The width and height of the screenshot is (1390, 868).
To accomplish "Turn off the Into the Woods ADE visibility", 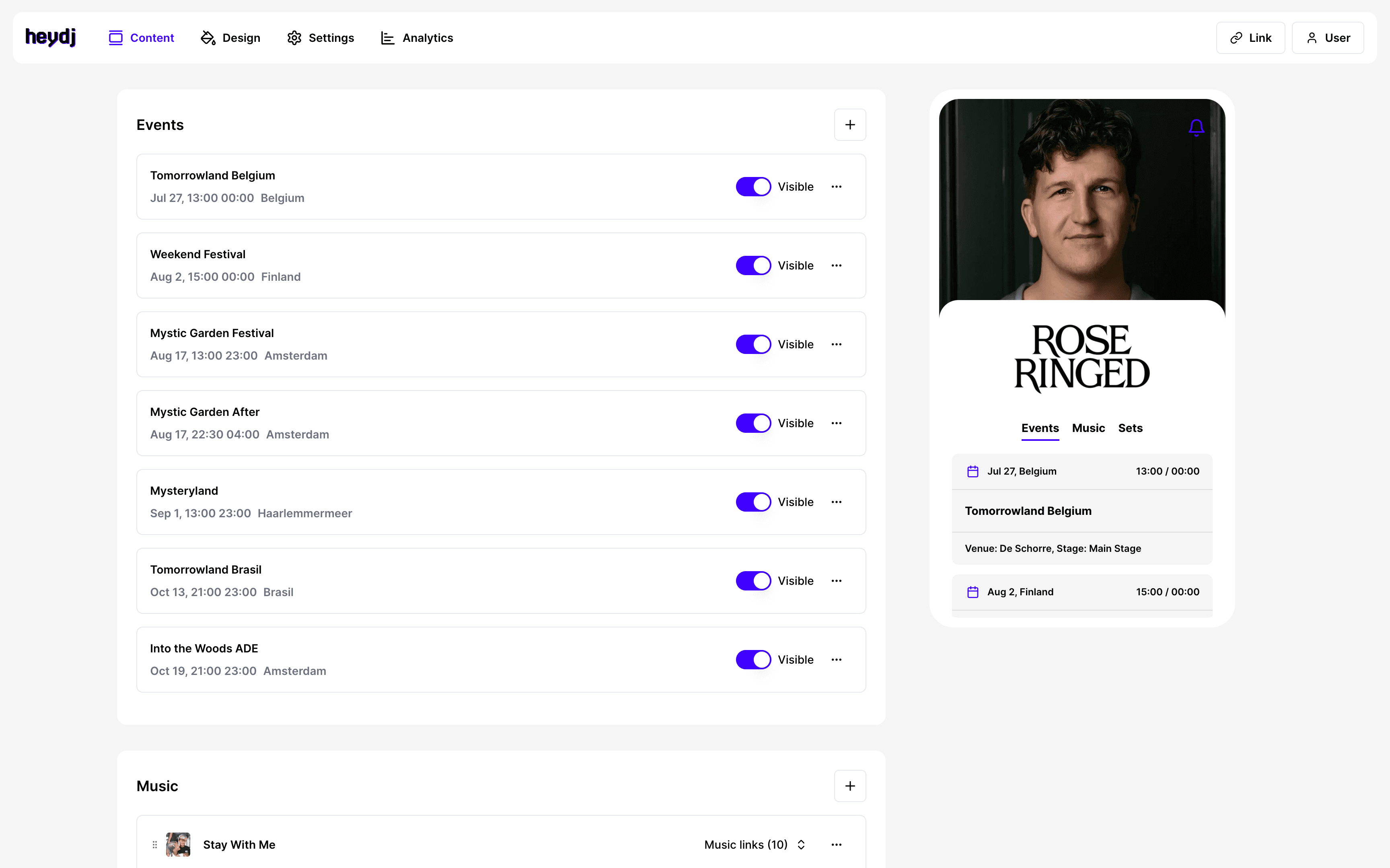I will [753, 660].
